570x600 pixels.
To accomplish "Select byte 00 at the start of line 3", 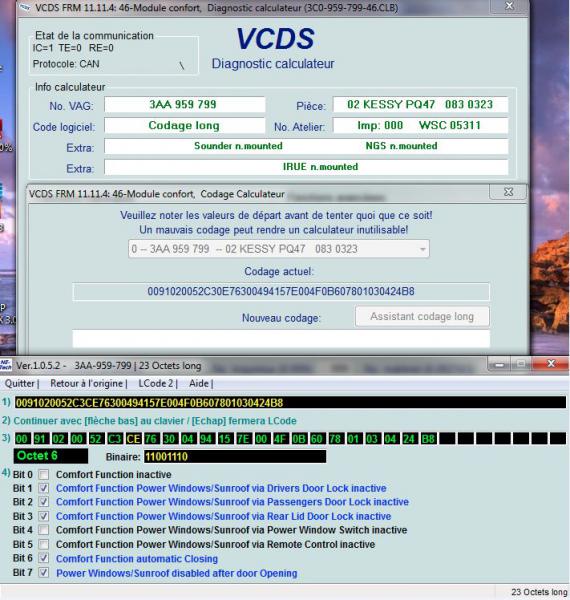I will coord(22,439).
